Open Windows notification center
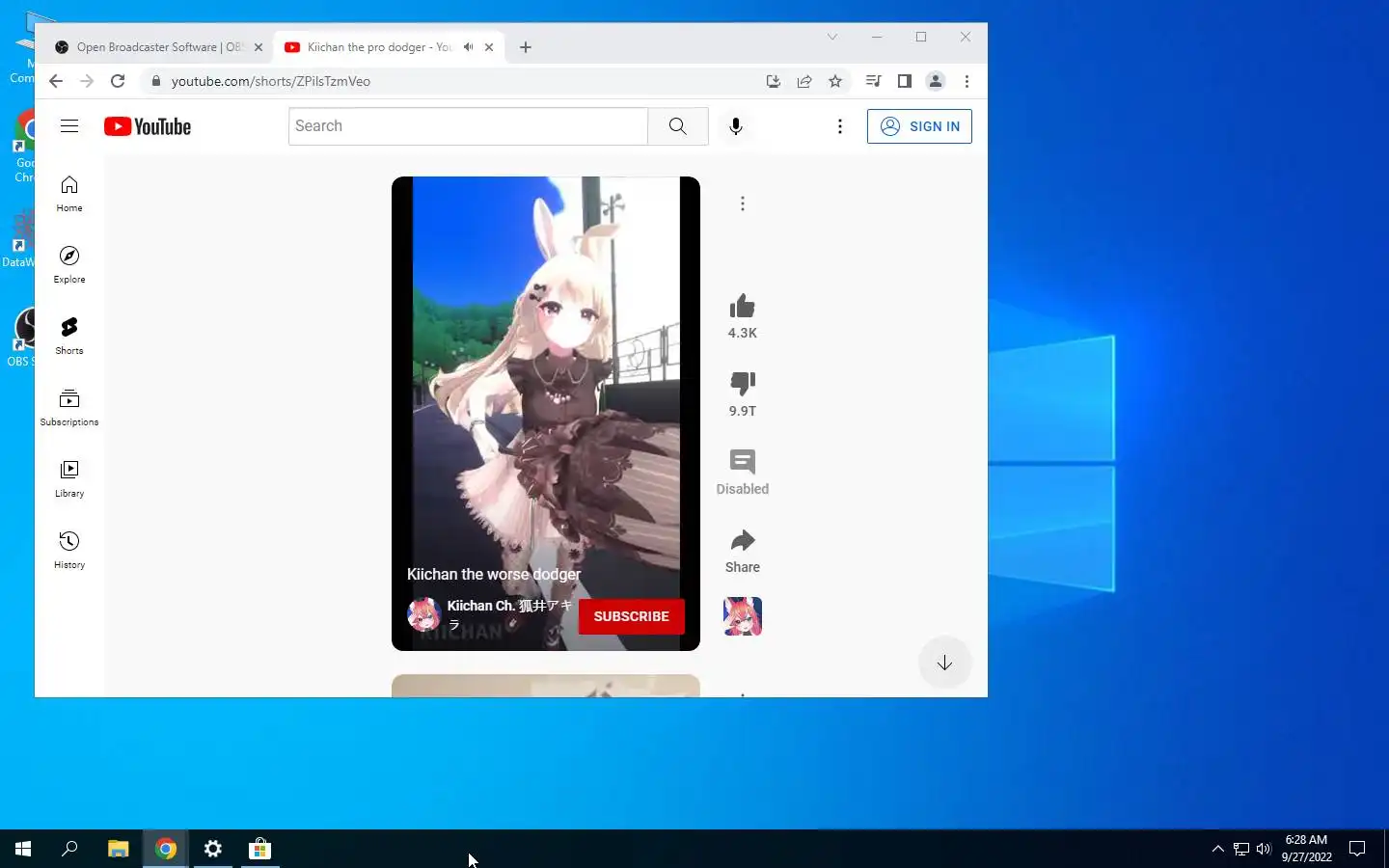The height and width of the screenshot is (868, 1389). tap(1357, 849)
